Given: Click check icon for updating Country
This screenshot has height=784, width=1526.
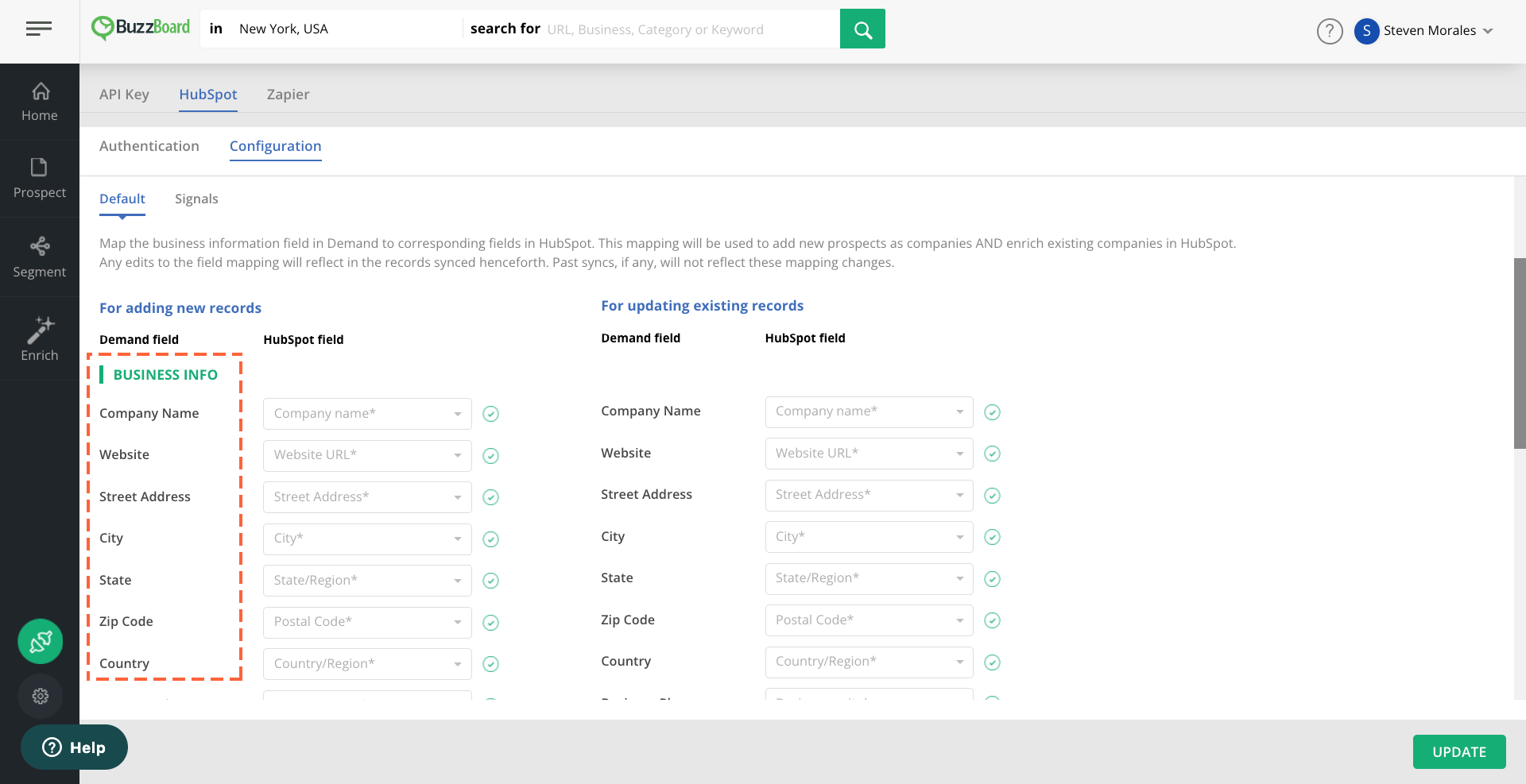Looking at the screenshot, I should tap(992, 662).
